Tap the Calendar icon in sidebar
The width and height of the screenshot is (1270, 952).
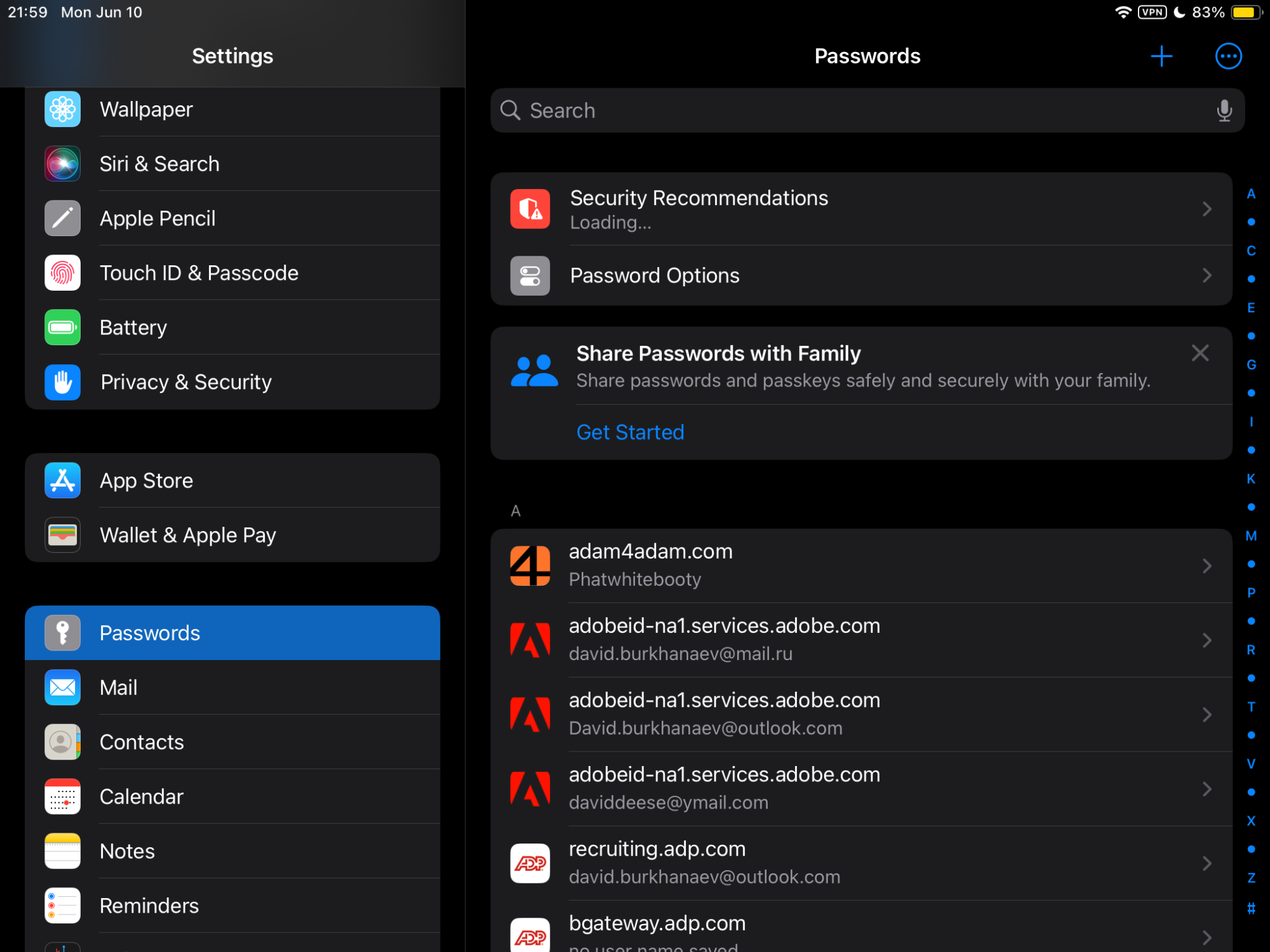click(62, 797)
